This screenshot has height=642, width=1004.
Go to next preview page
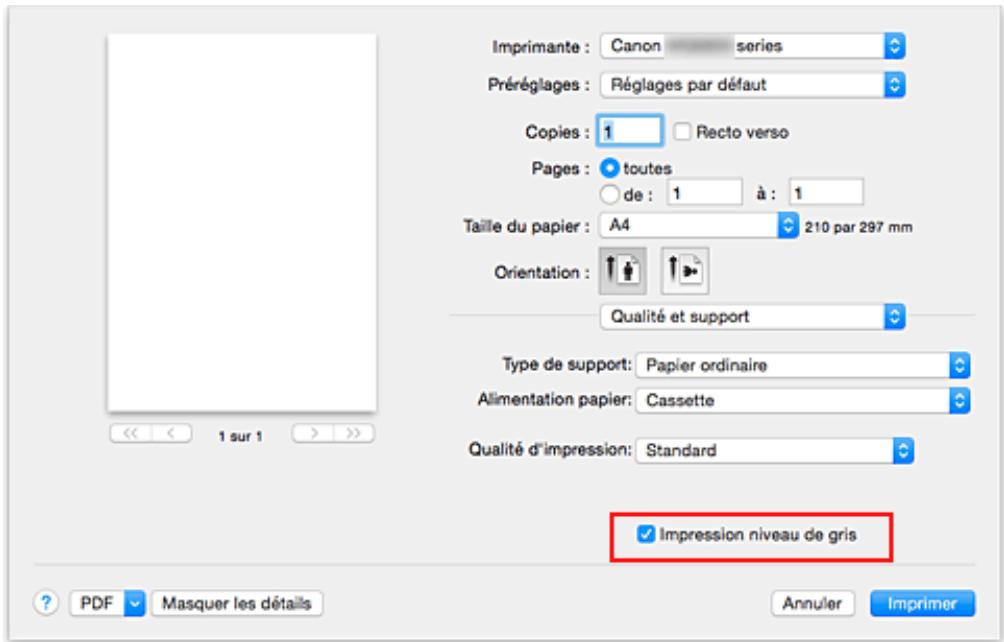pos(312,433)
